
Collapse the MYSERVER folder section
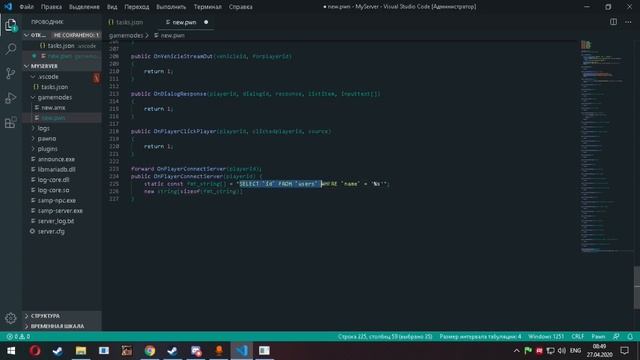(62, 66)
